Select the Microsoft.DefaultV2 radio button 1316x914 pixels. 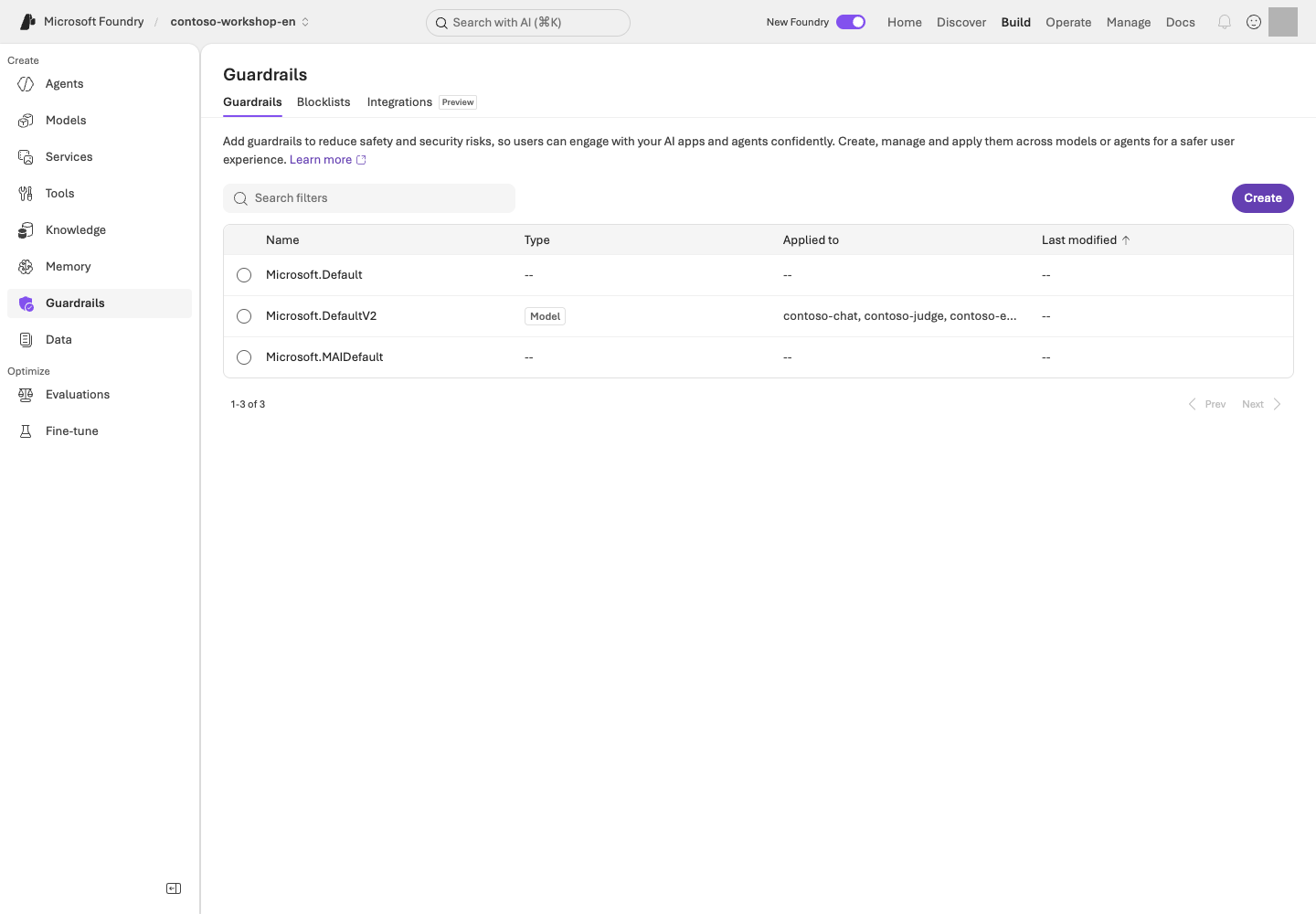(x=244, y=316)
